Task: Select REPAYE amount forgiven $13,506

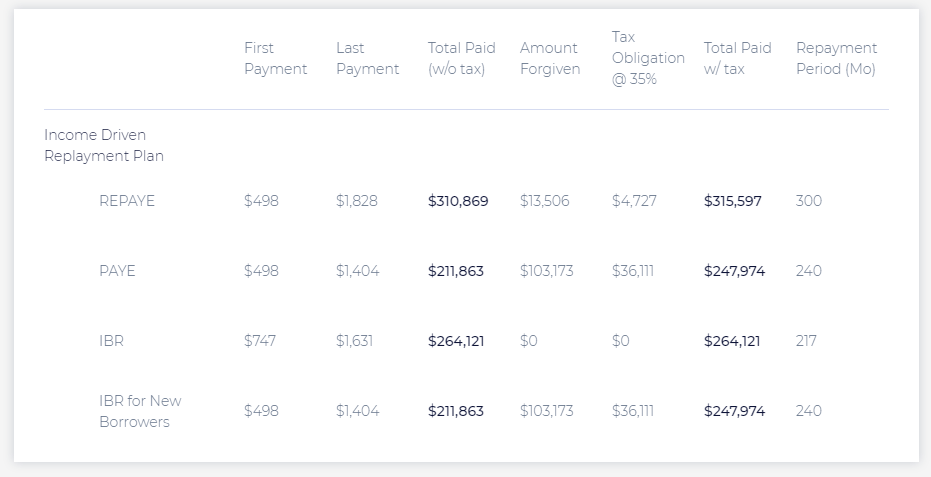Action: 544,201
